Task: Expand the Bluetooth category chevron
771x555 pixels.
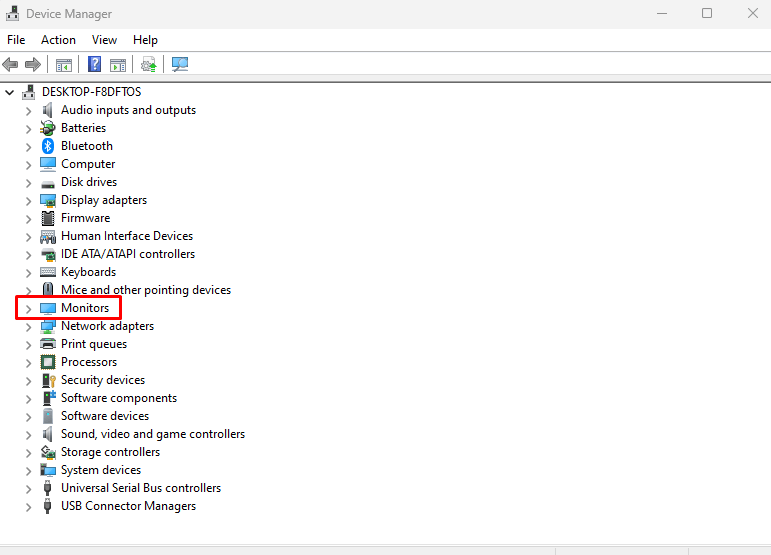Action: tap(28, 147)
